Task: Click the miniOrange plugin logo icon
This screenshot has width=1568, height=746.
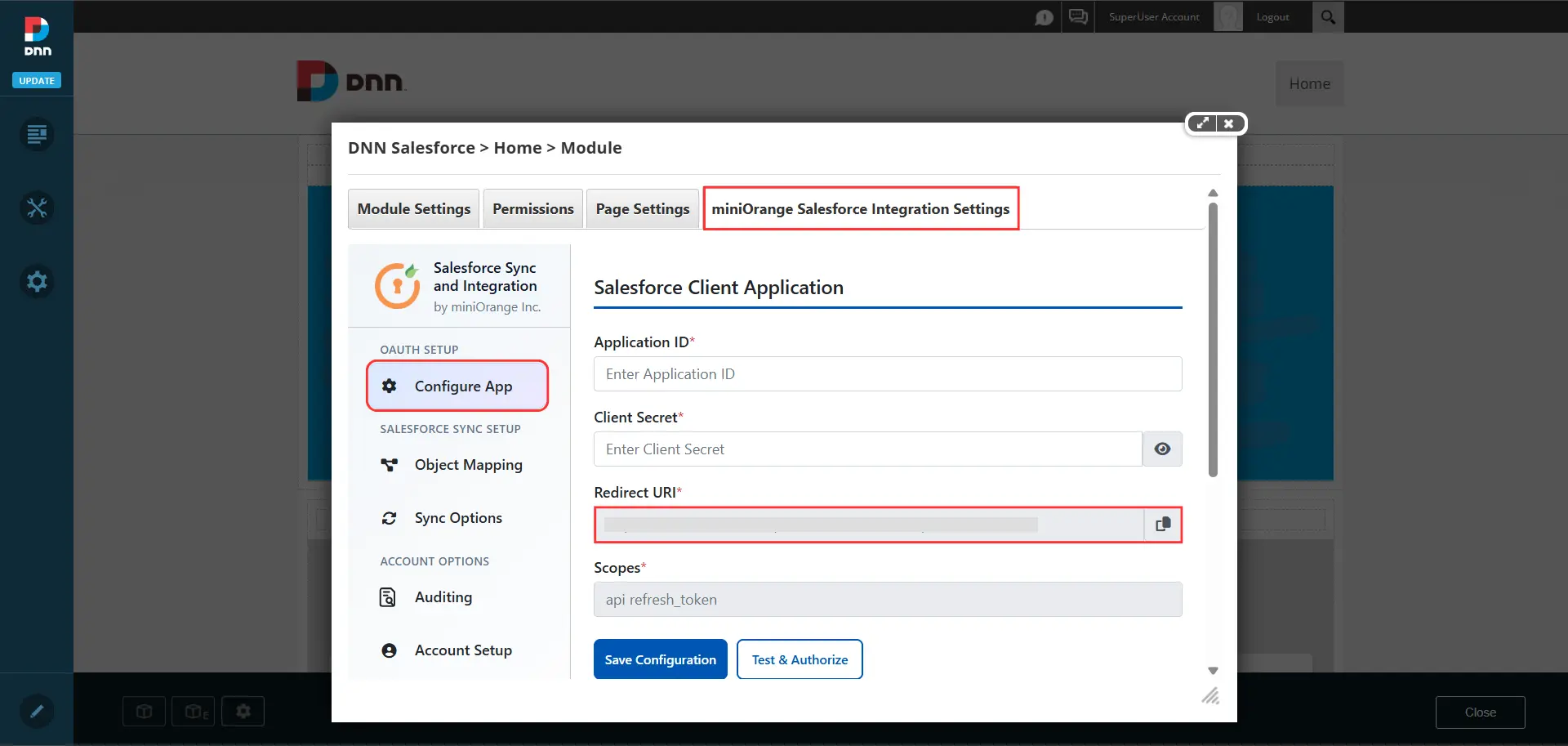Action: pyautogui.click(x=397, y=285)
